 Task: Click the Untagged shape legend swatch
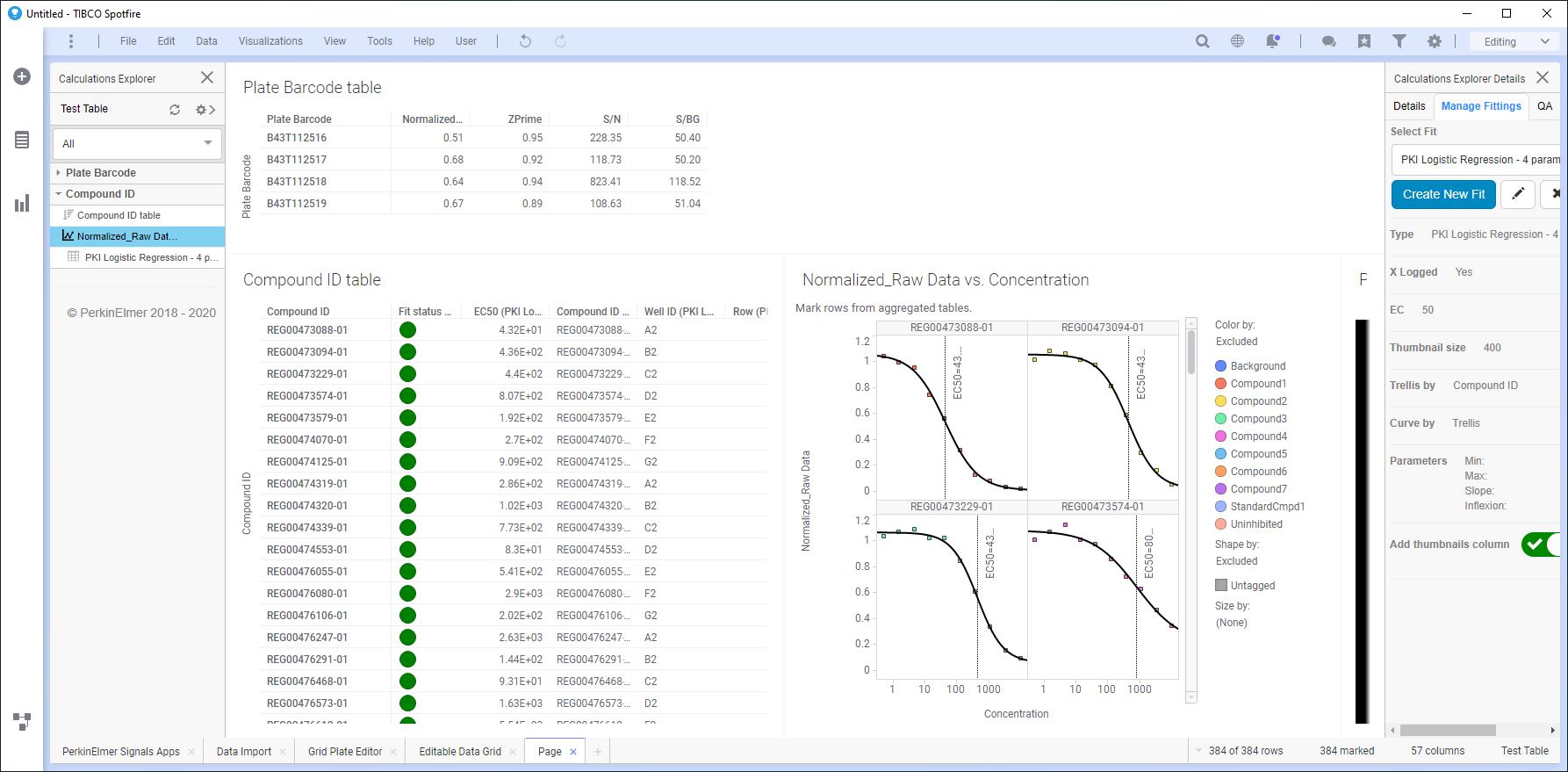tap(1220, 586)
